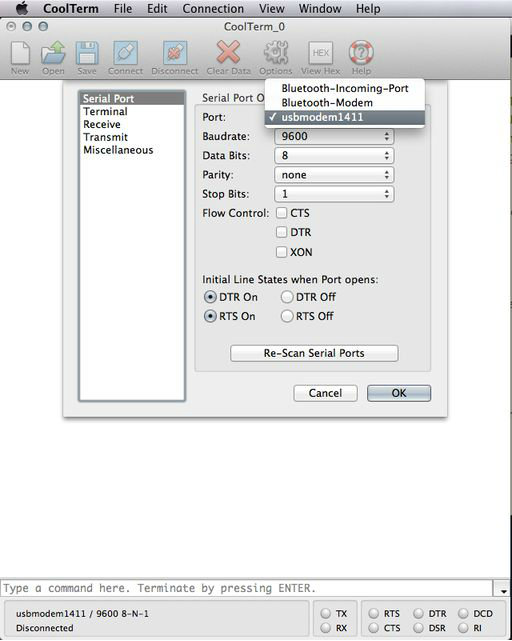The height and width of the screenshot is (641, 512).
Task: Open the Options gear icon
Action: pyautogui.click(x=276, y=52)
